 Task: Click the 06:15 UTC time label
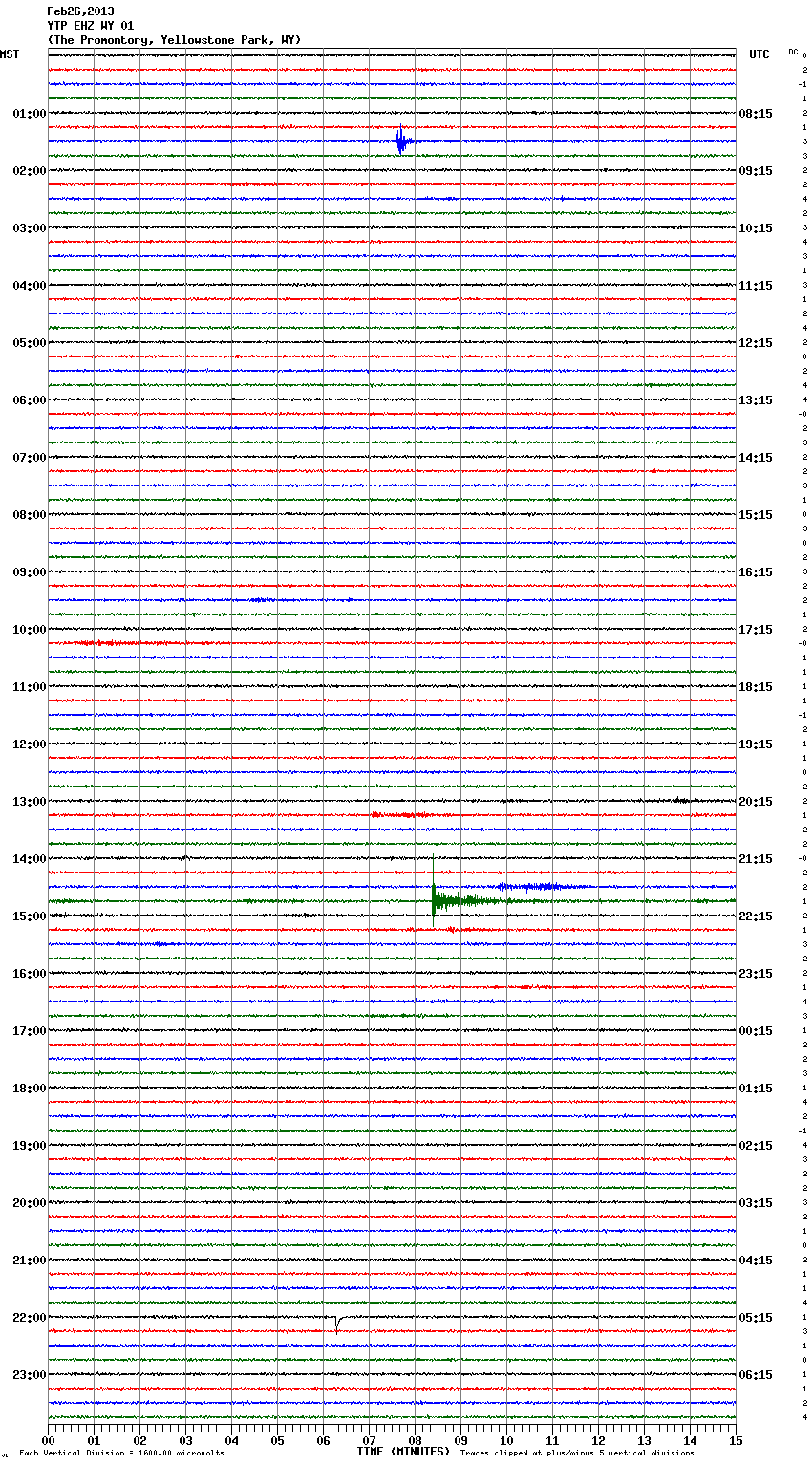(756, 1375)
